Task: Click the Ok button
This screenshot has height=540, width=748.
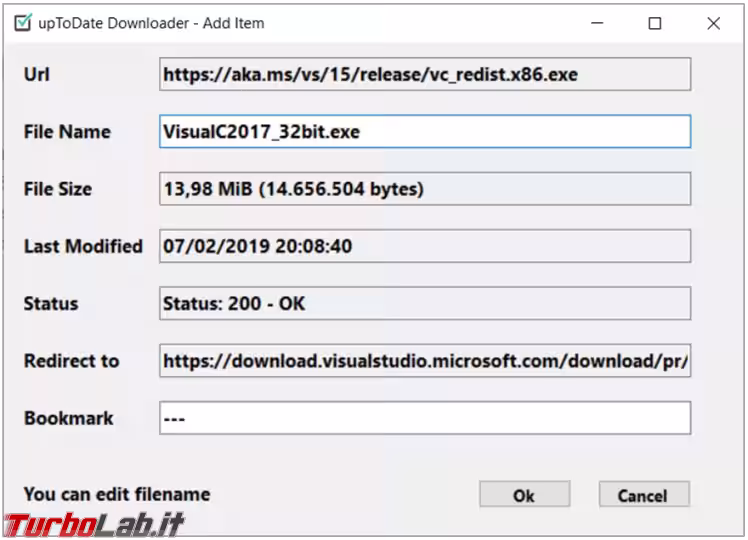Action: [x=524, y=495]
